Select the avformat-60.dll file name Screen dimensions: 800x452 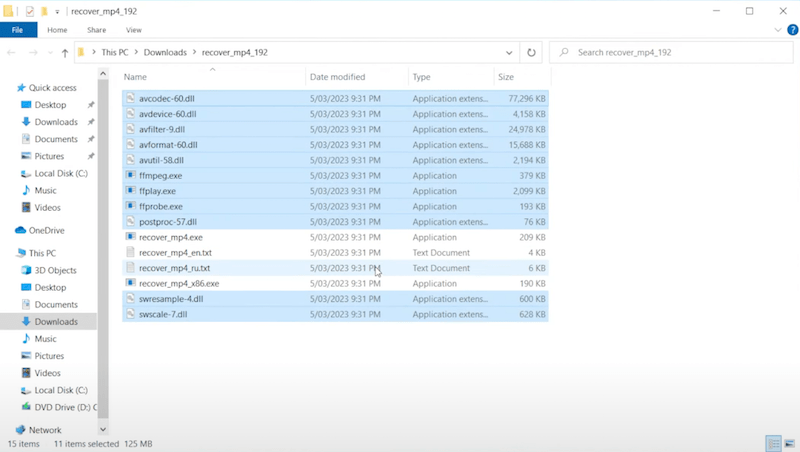[x=168, y=144]
